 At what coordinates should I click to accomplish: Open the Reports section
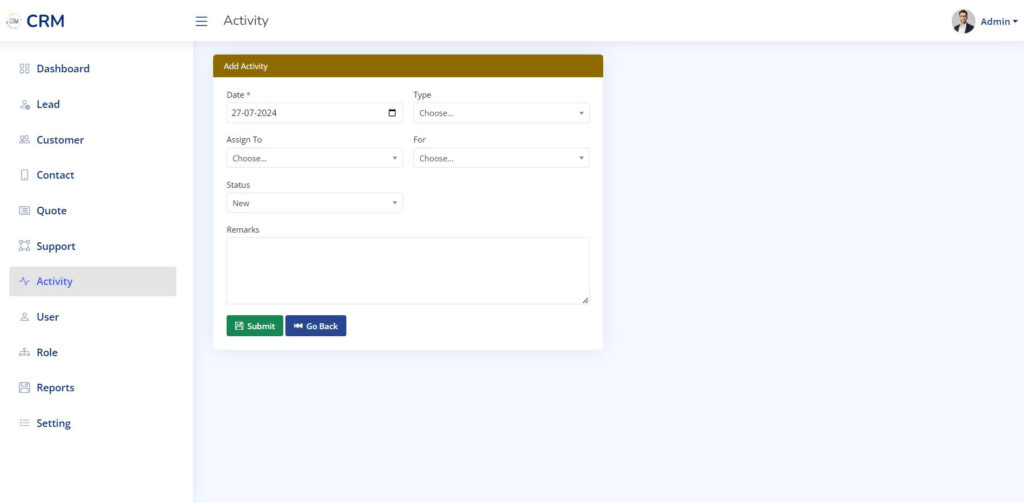click(x=93, y=388)
